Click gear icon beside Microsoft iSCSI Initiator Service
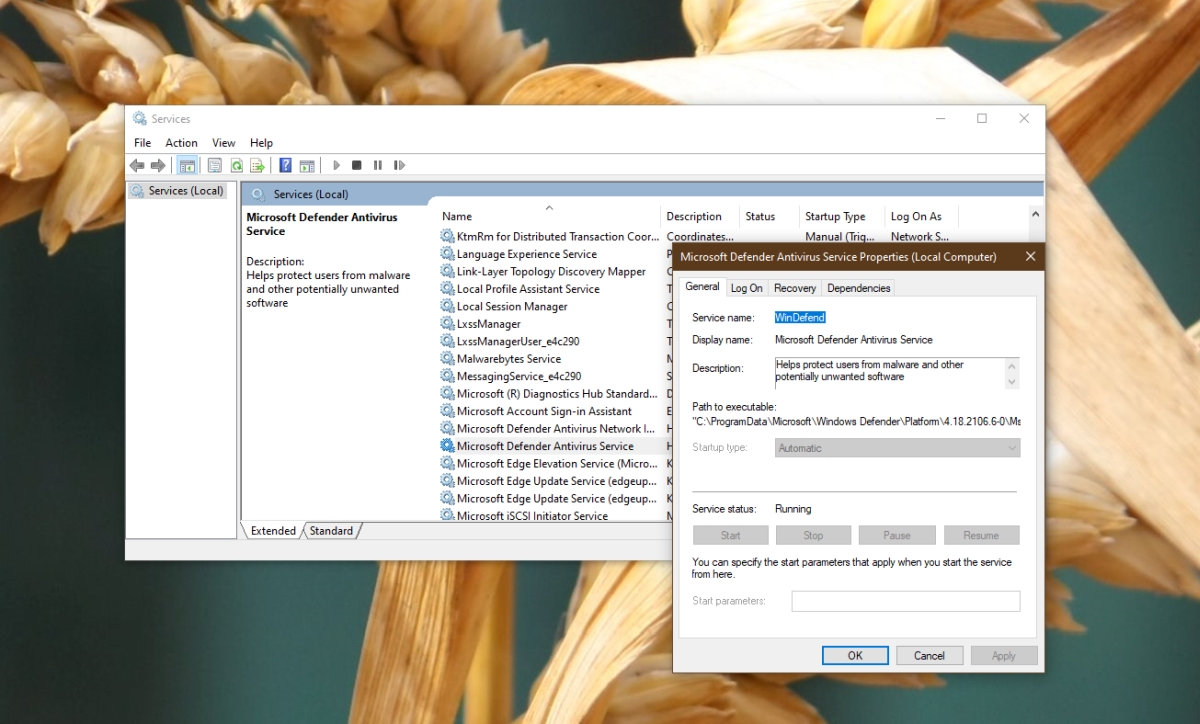 tap(448, 516)
